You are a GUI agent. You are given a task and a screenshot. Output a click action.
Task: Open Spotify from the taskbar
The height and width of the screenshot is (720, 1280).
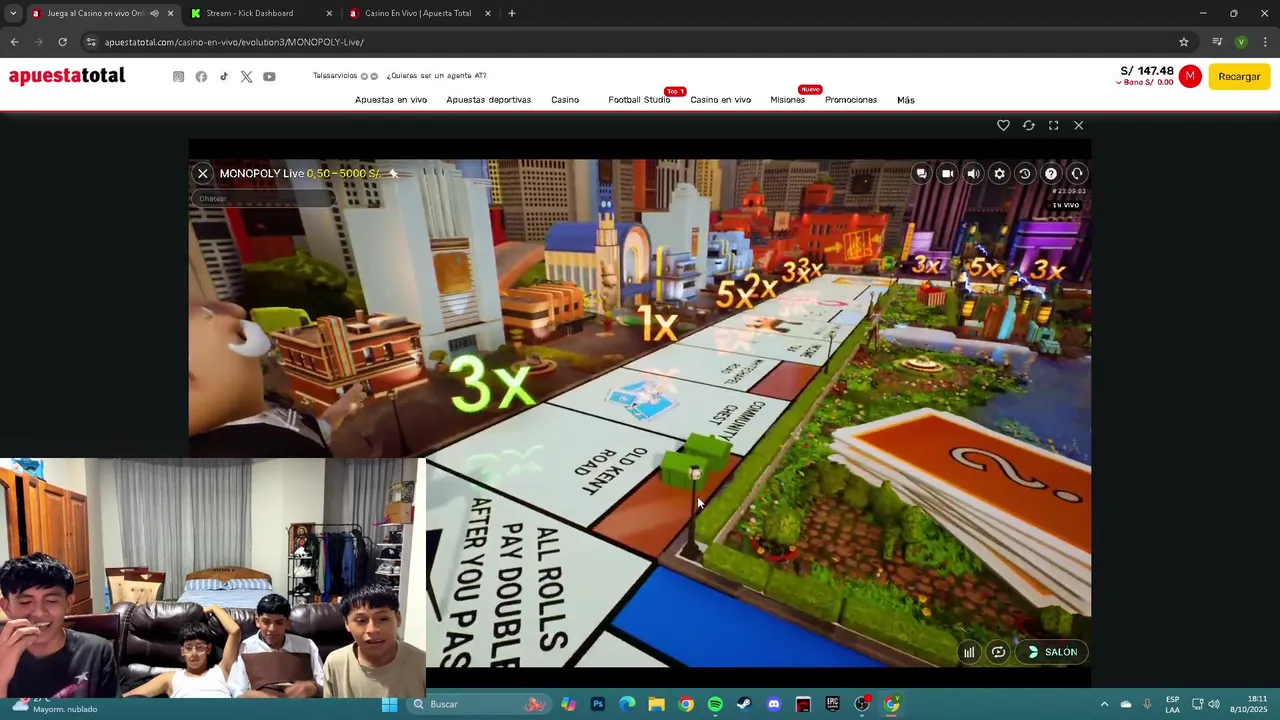coord(715,704)
